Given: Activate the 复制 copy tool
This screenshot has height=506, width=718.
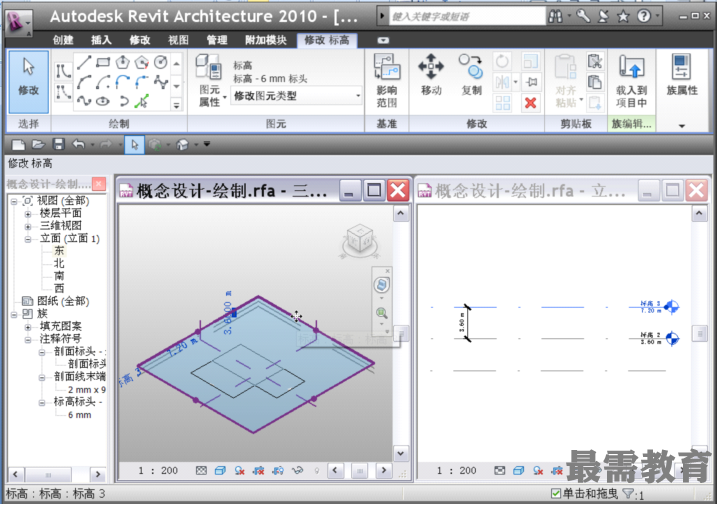Looking at the screenshot, I should point(471,75).
